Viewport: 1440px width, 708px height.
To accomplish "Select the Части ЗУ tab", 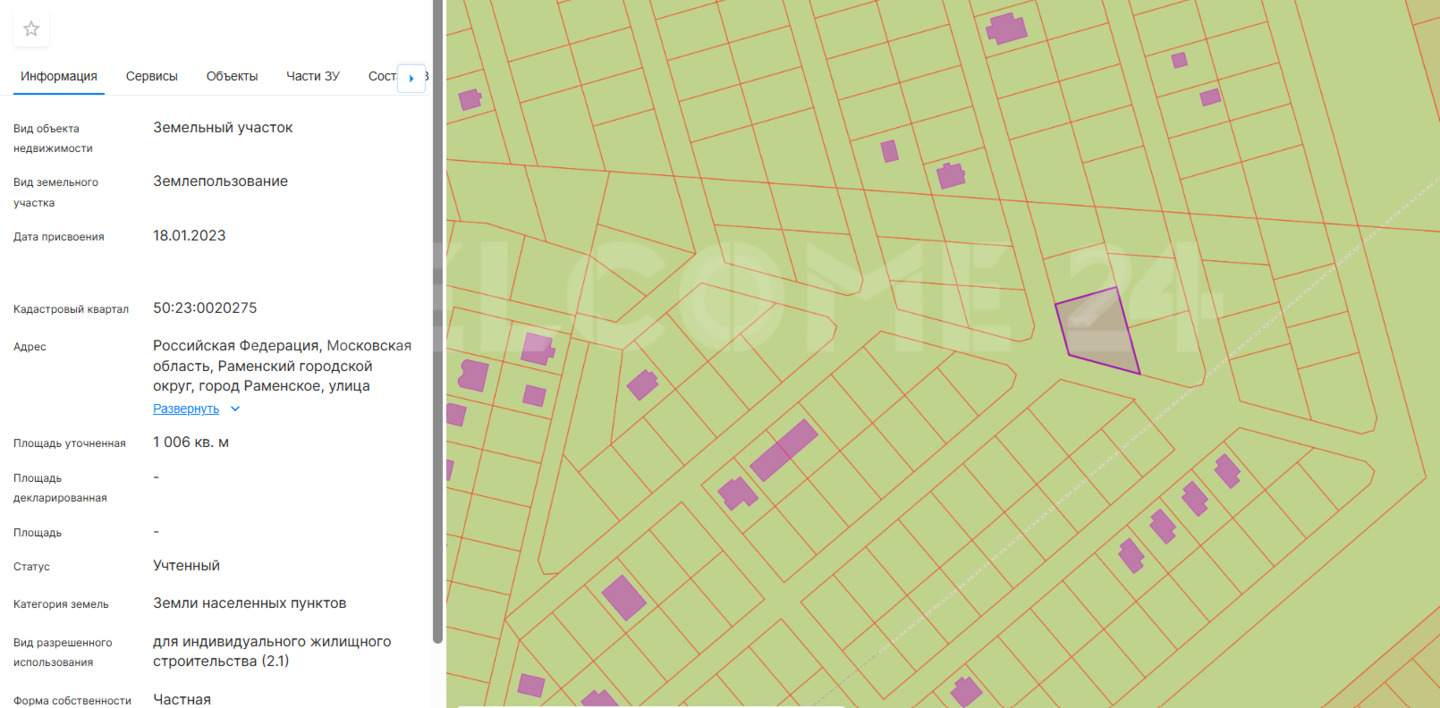I will click(313, 76).
